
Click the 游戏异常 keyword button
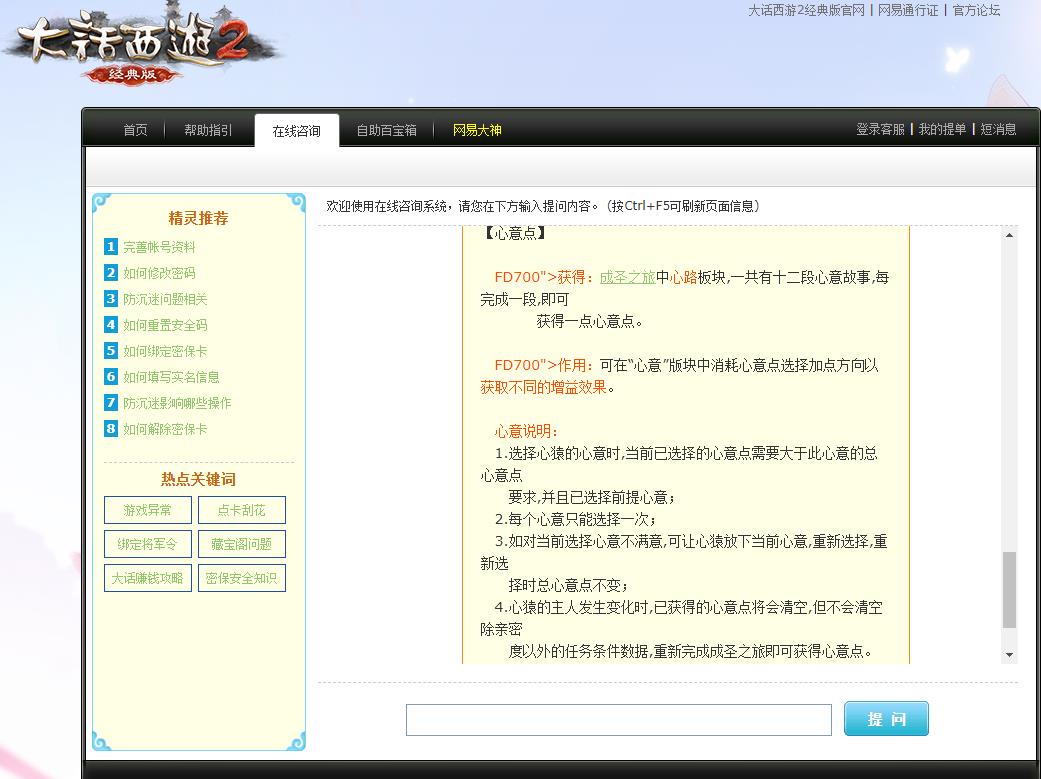(x=147, y=510)
